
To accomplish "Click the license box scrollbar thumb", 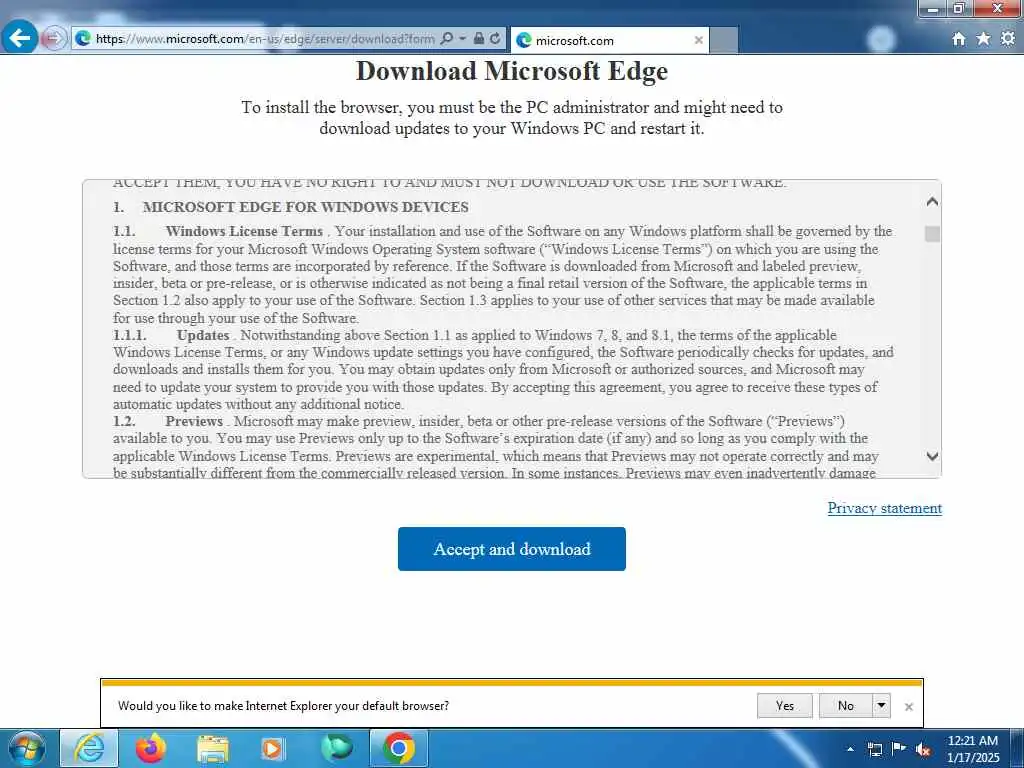I will point(933,234).
